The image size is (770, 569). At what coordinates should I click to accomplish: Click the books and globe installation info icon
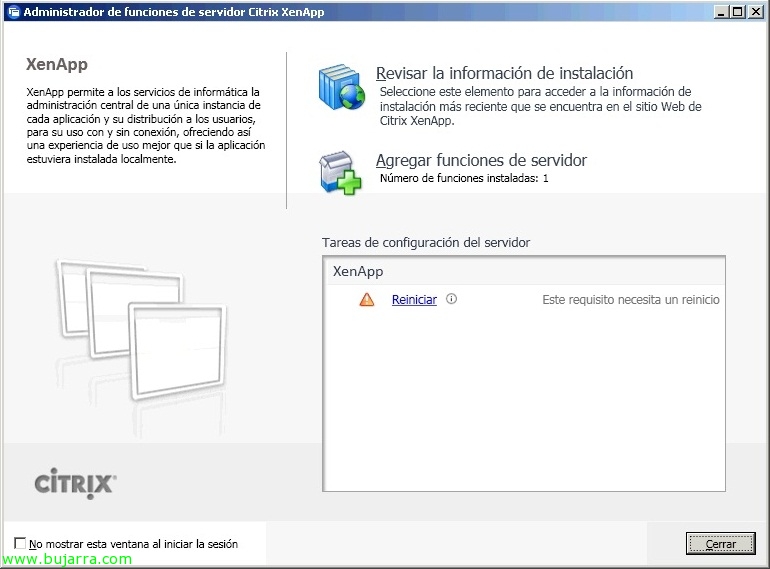(x=342, y=87)
